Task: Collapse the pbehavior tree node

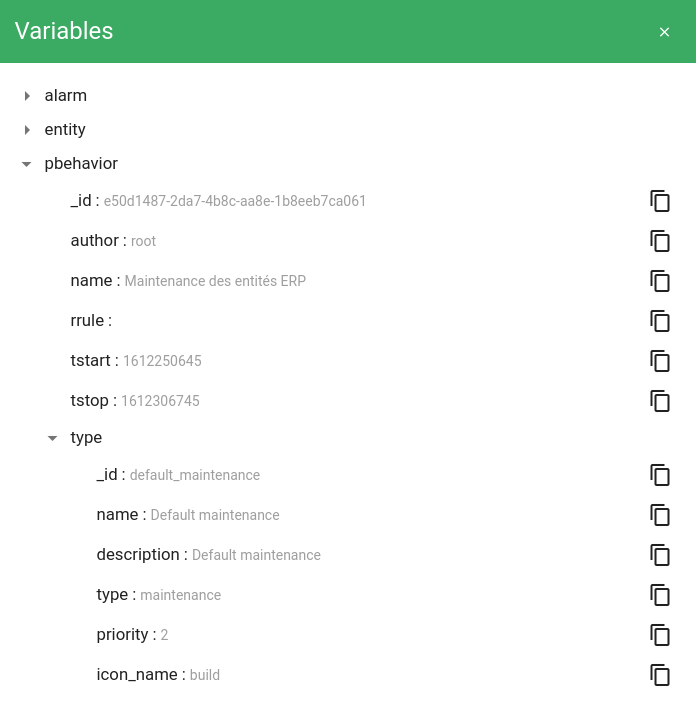Action: [x=27, y=164]
